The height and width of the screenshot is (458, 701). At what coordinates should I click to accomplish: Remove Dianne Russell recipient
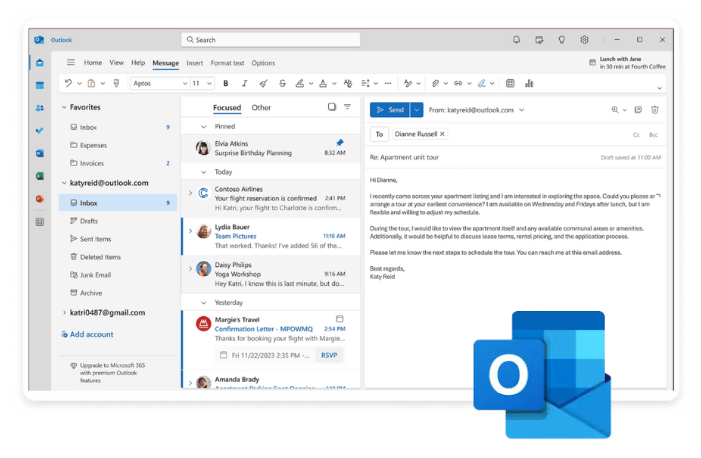(x=442, y=134)
